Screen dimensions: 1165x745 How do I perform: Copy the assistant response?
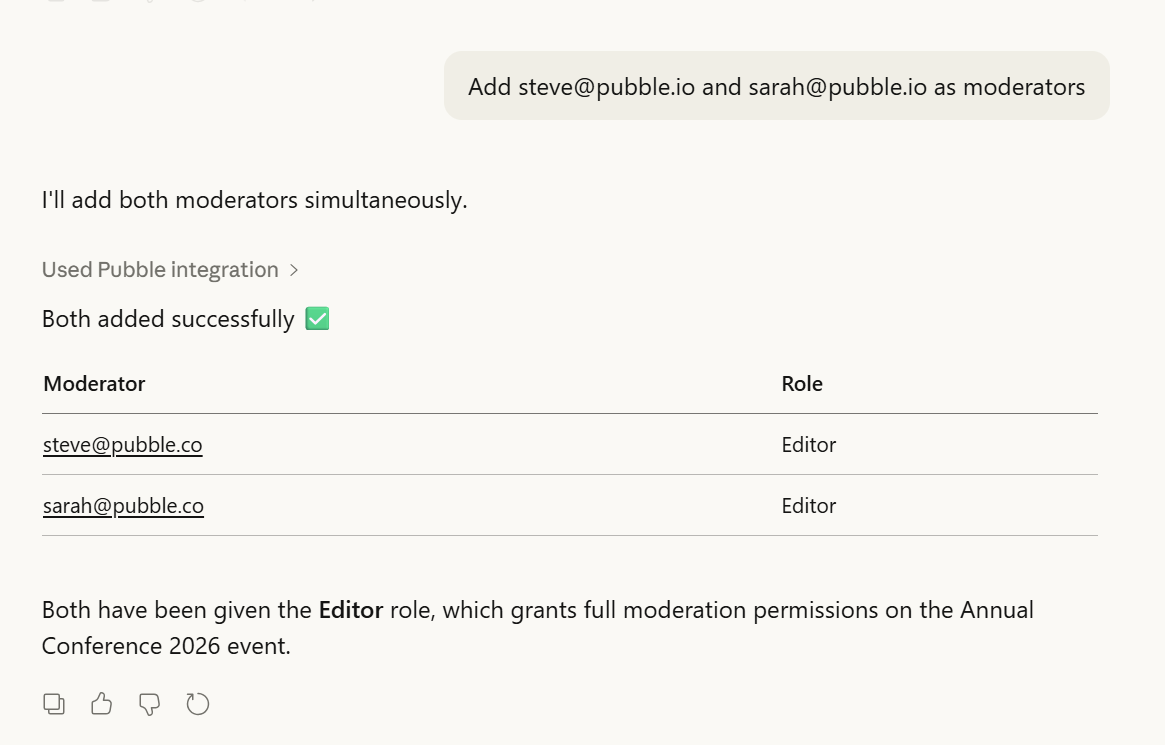(54, 704)
